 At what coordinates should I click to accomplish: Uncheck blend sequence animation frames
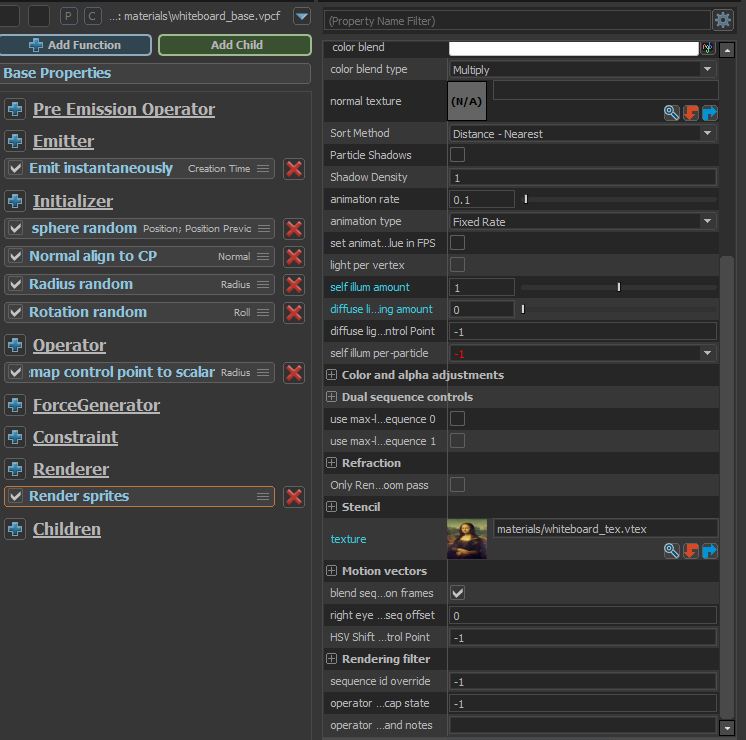point(458,593)
